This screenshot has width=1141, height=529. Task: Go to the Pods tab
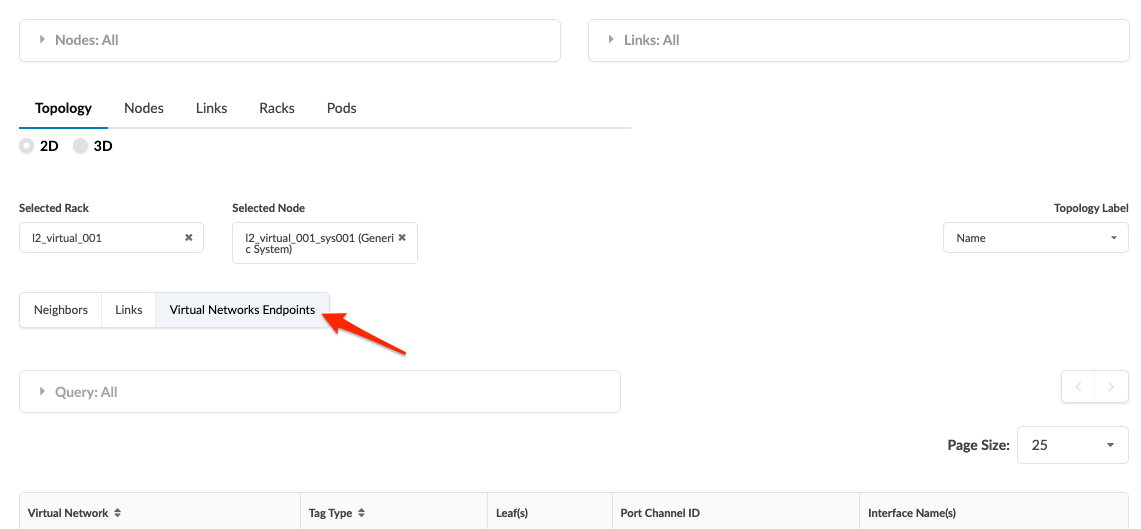click(x=342, y=108)
